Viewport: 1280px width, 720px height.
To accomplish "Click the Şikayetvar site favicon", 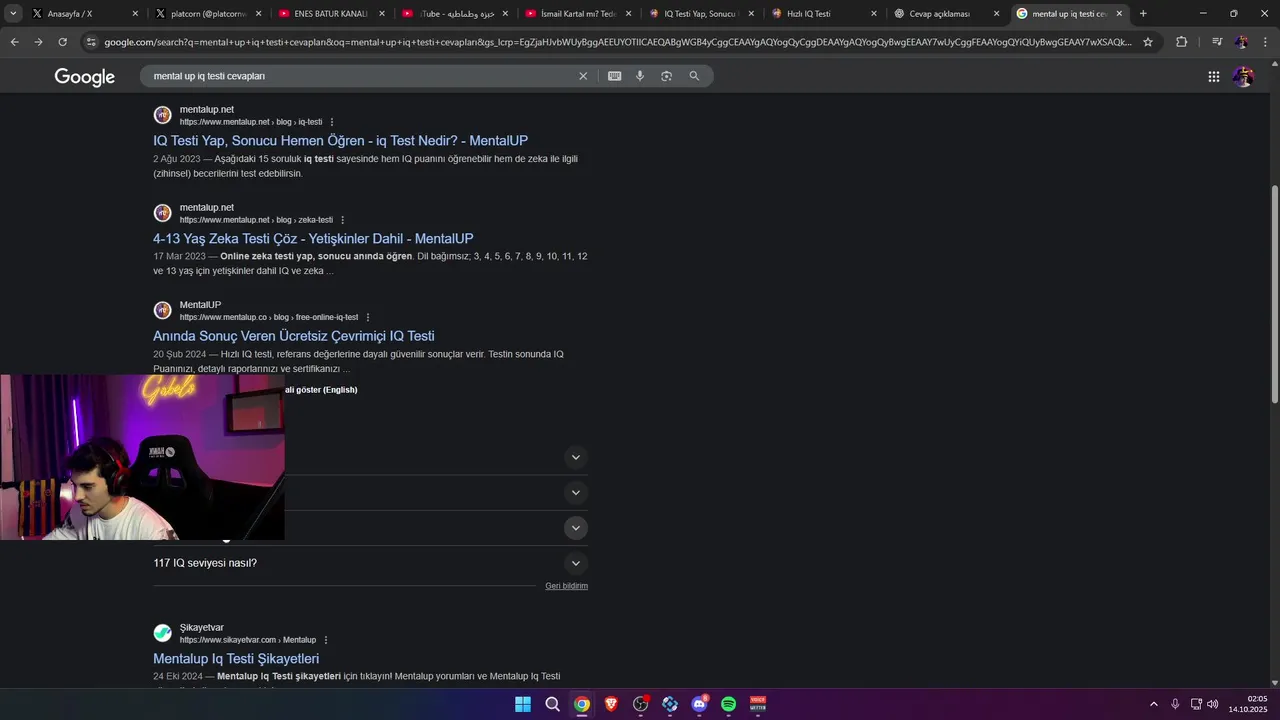I will click(x=162, y=633).
